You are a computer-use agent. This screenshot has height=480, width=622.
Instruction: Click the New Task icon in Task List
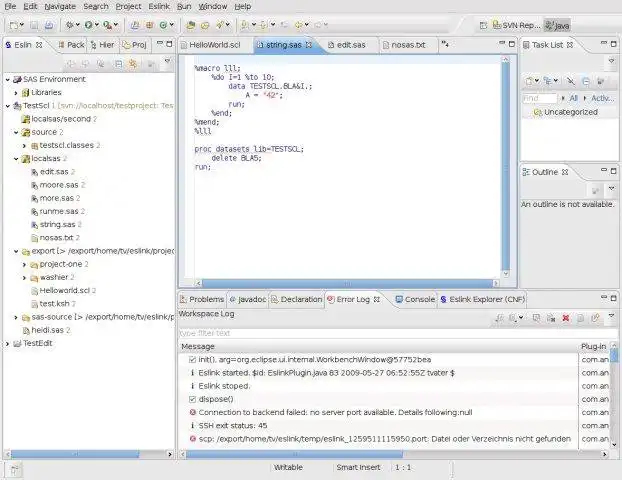tap(529, 81)
